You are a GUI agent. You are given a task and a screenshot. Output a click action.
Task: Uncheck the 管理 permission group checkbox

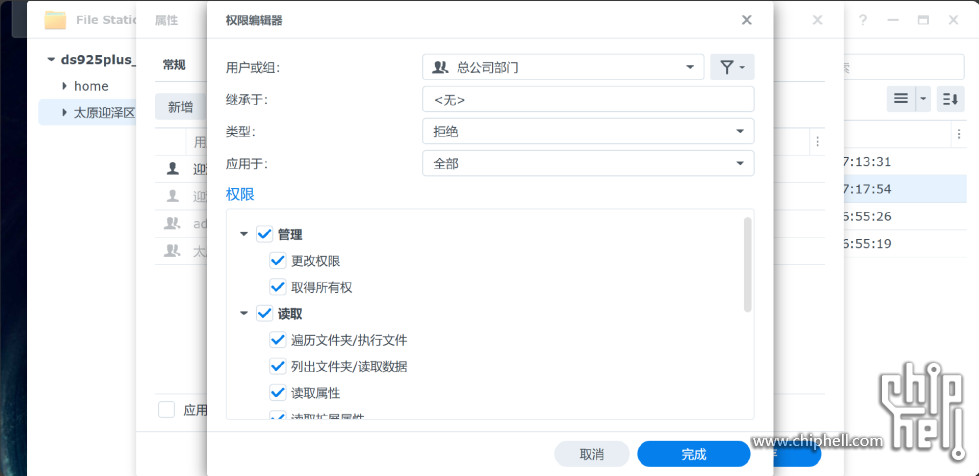pyautogui.click(x=264, y=235)
